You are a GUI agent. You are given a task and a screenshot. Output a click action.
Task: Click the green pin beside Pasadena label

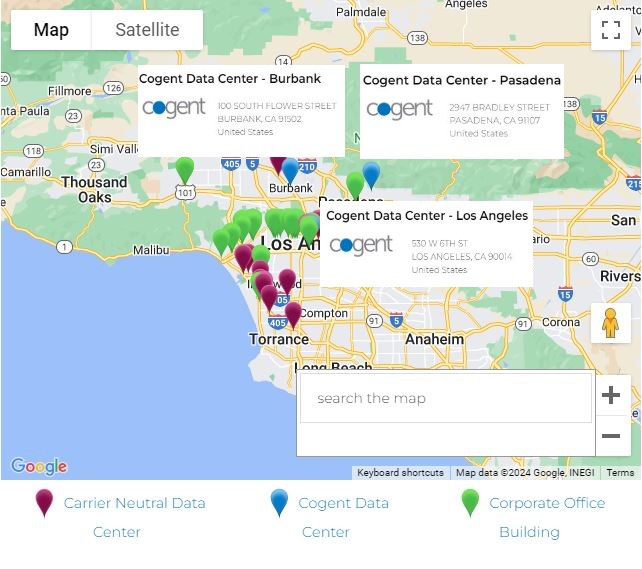click(x=355, y=185)
